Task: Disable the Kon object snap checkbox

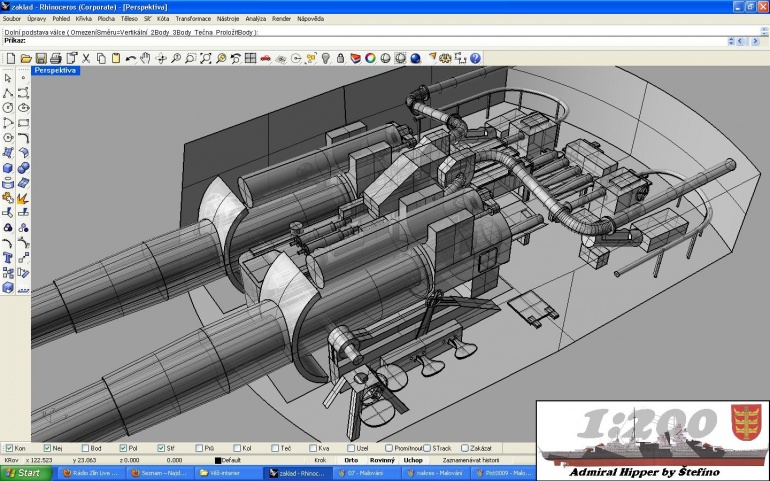Action: click(x=9, y=448)
